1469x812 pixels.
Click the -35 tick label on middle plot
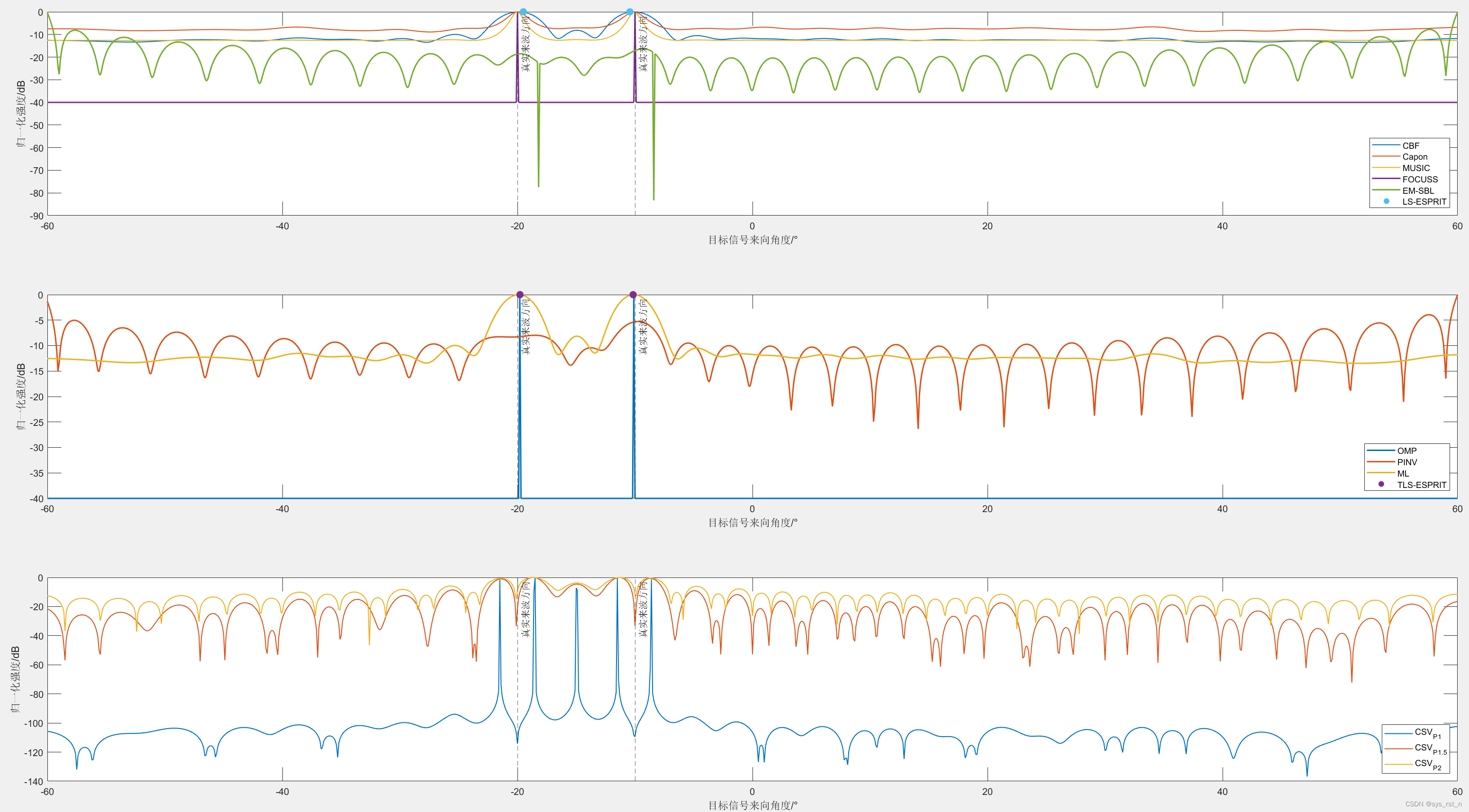[36, 473]
